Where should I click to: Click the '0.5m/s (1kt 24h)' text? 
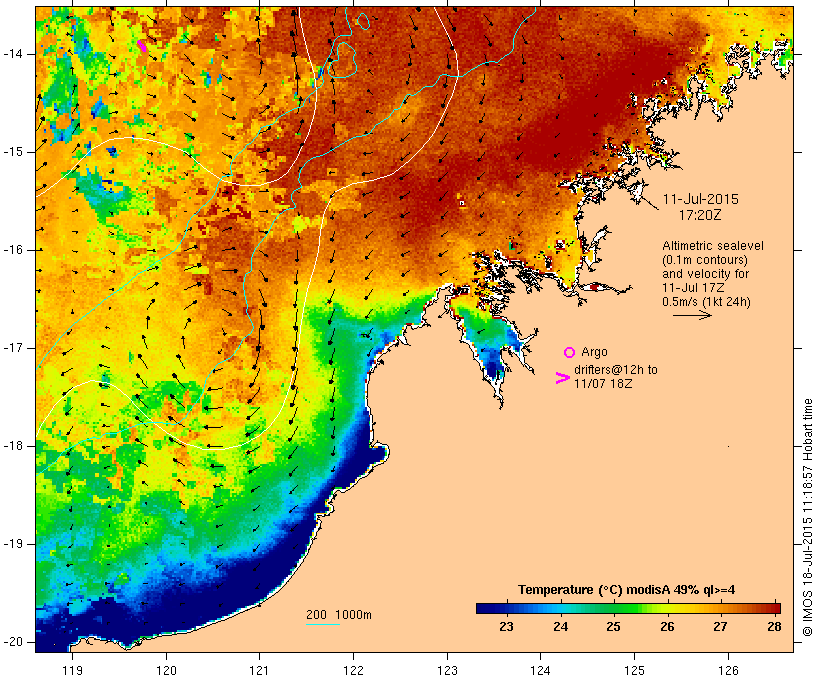click(706, 302)
